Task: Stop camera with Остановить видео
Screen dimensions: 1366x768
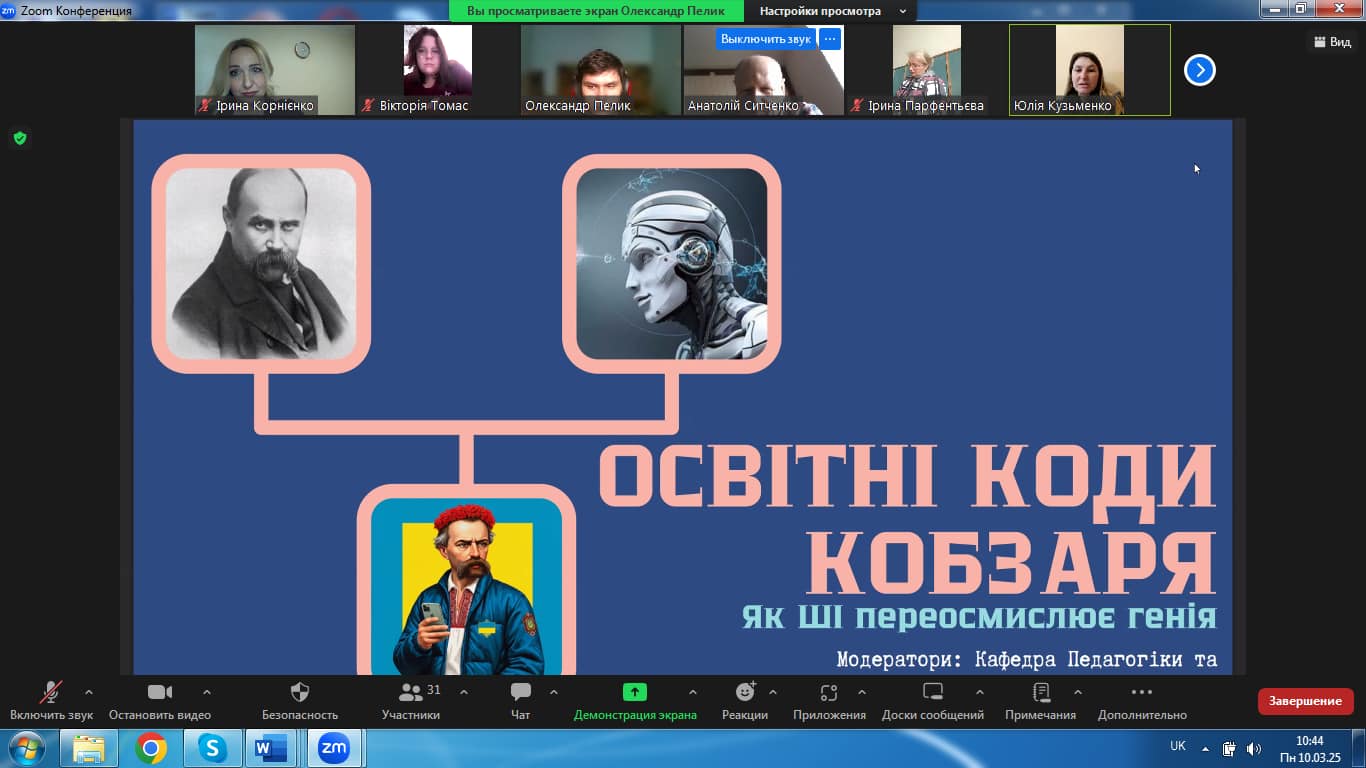Action: (160, 700)
